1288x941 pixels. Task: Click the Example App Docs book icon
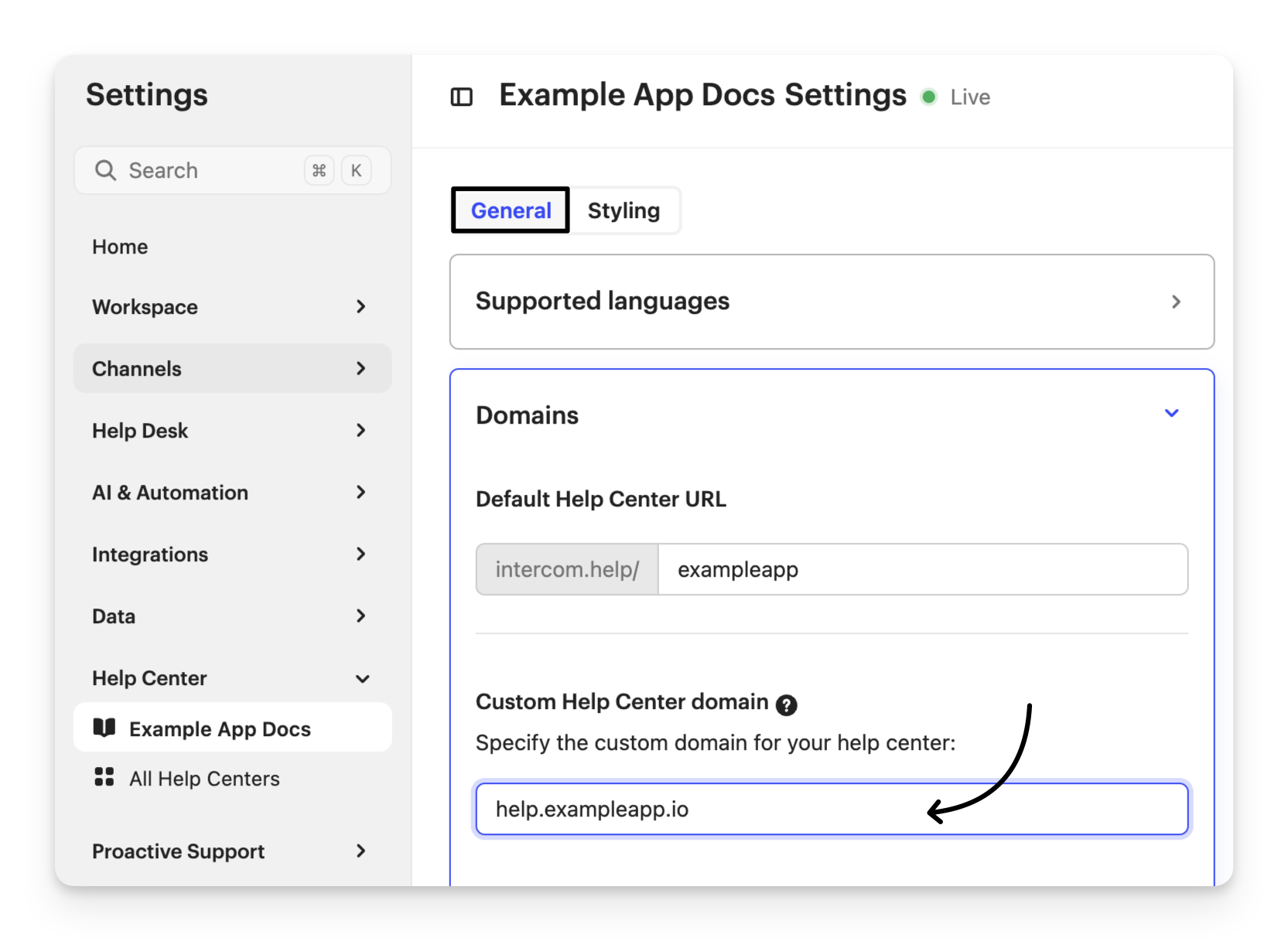104,728
